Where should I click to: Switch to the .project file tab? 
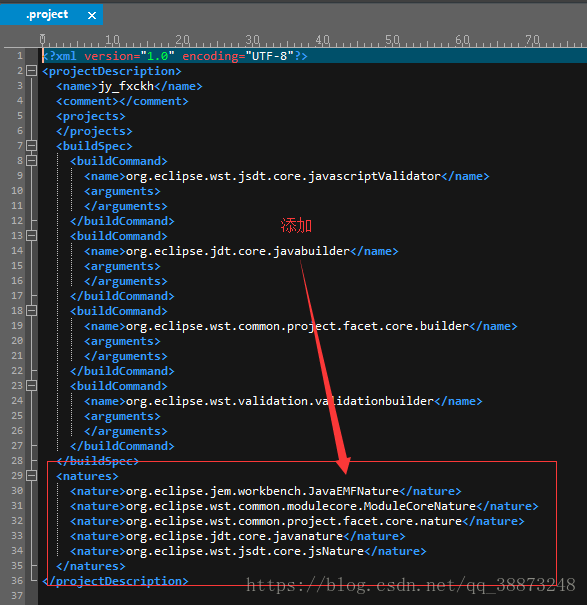[47, 15]
